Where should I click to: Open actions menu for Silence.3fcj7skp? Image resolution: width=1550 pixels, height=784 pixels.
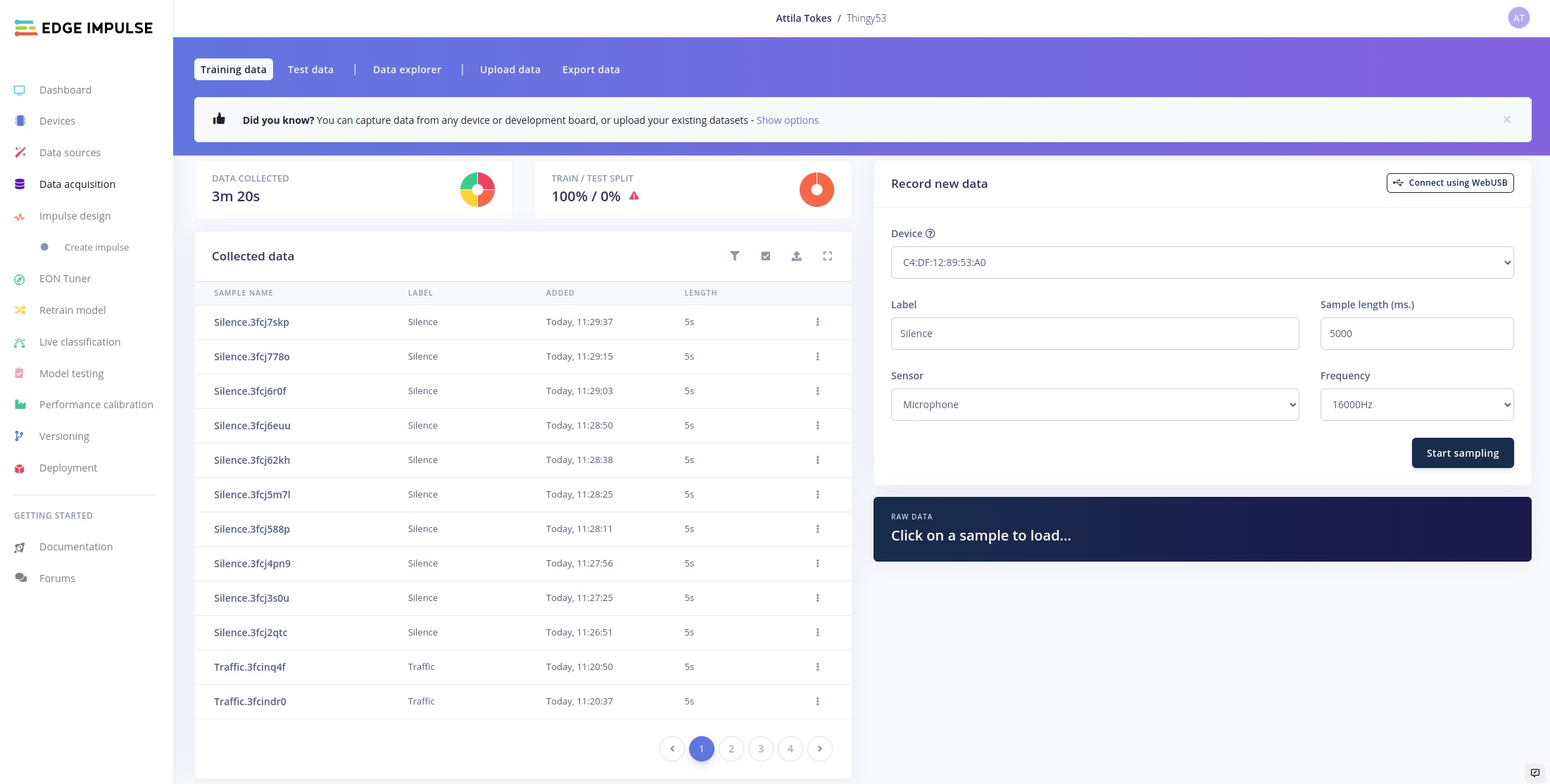[817, 322]
